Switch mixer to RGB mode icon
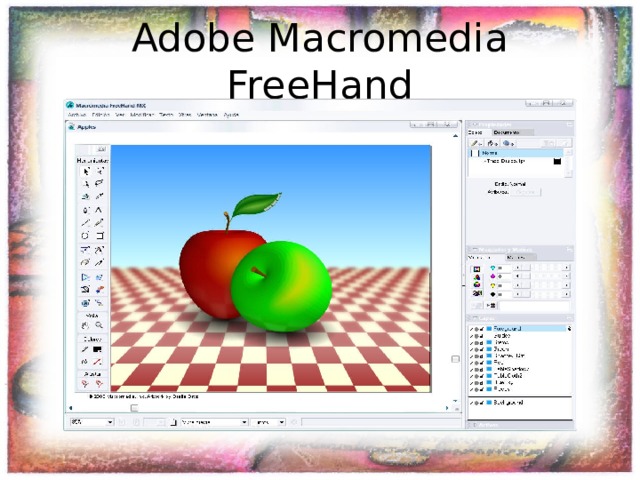The image size is (640, 480). tap(477, 277)
